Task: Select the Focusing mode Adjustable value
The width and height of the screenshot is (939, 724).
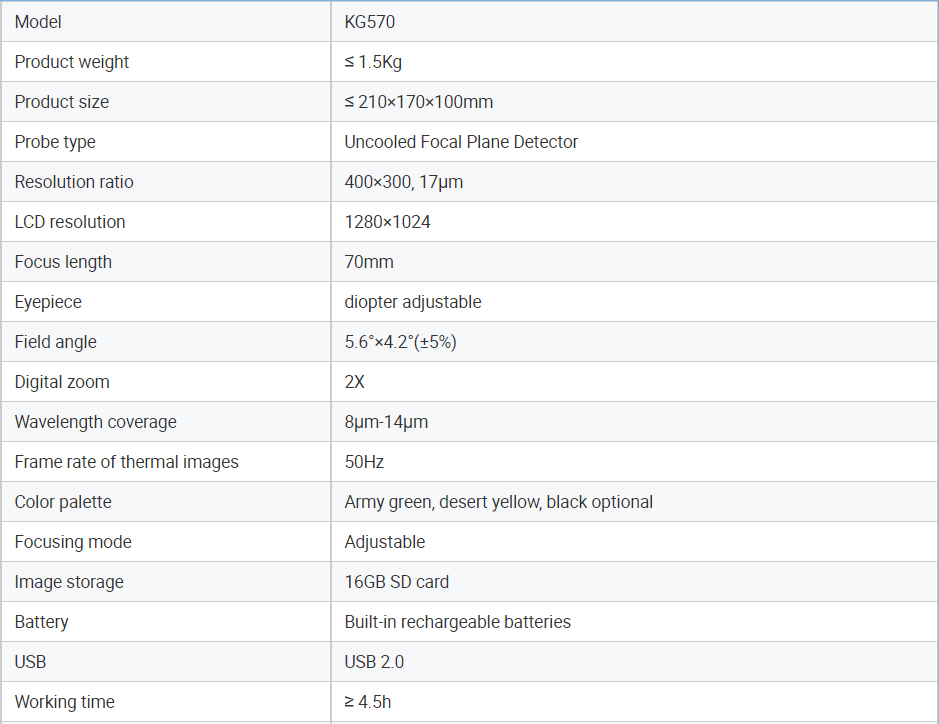Action: tap(384, 542)
